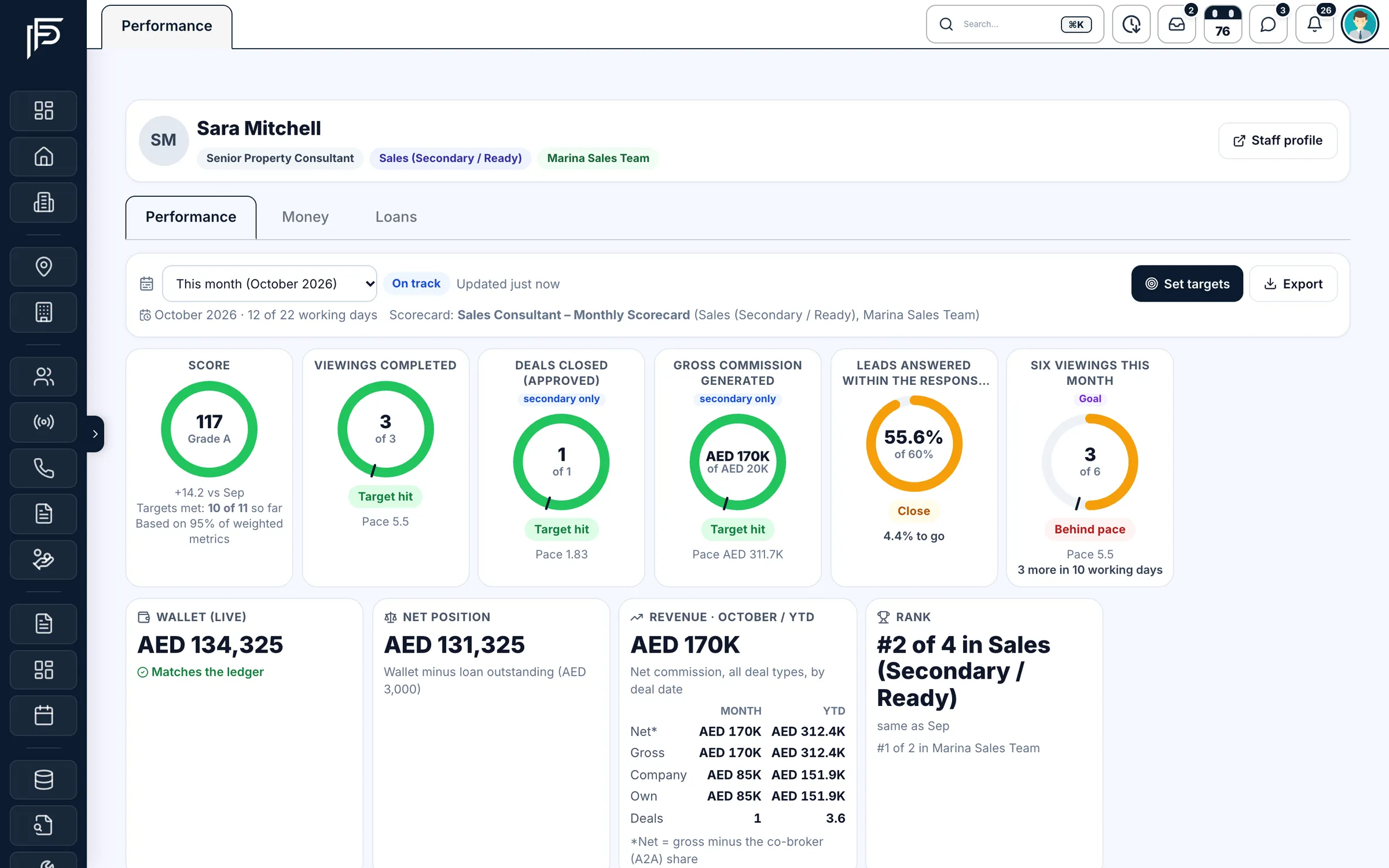Open the notifications bell with badge 26
The height and width of the screenshot is (868, 1389).
(x=1314, y=24)
